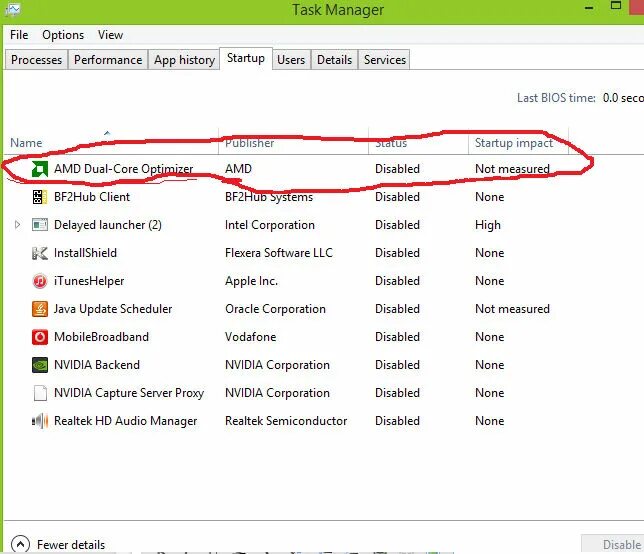The width and height of the screenshot is (644, 554).
Task: Select the Startup tab
Action: (246, 58)
